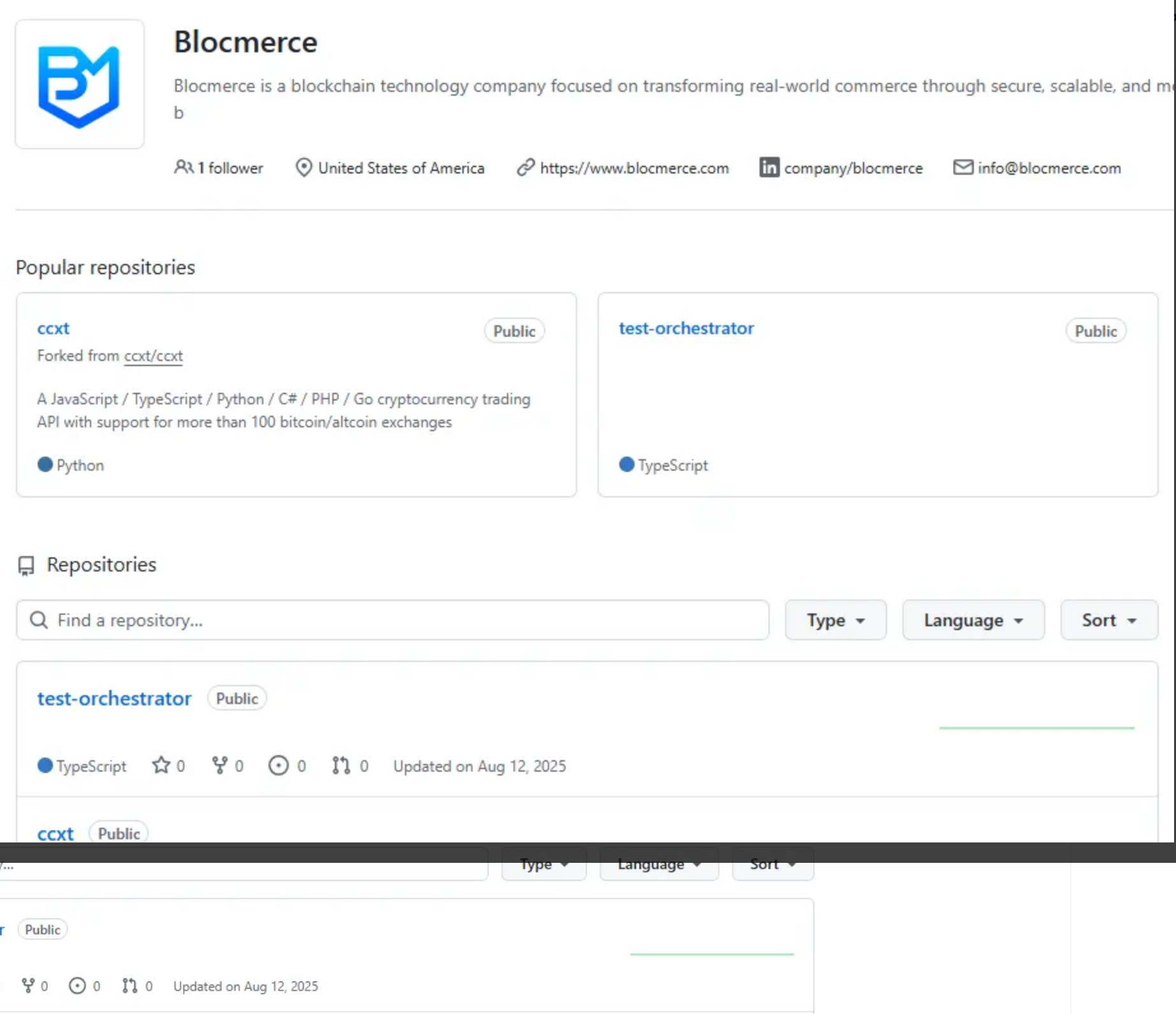Open the 1 follower link
Screen dimensions: 1176x1014
pos(230,168)
